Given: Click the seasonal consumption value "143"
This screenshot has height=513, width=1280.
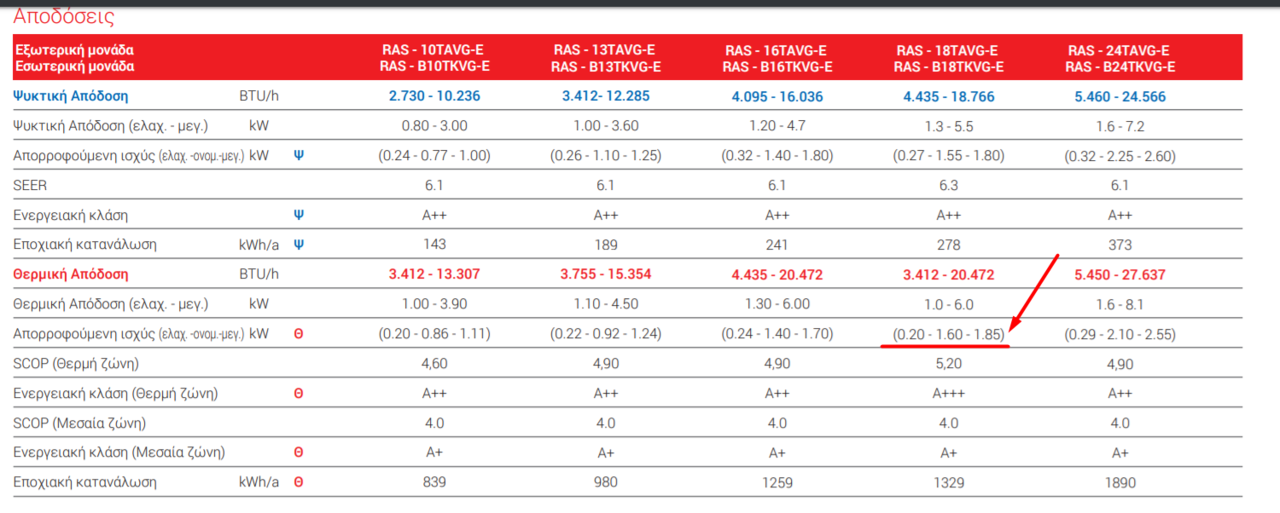Looking at the screenshot, I should tap(434, 244).
